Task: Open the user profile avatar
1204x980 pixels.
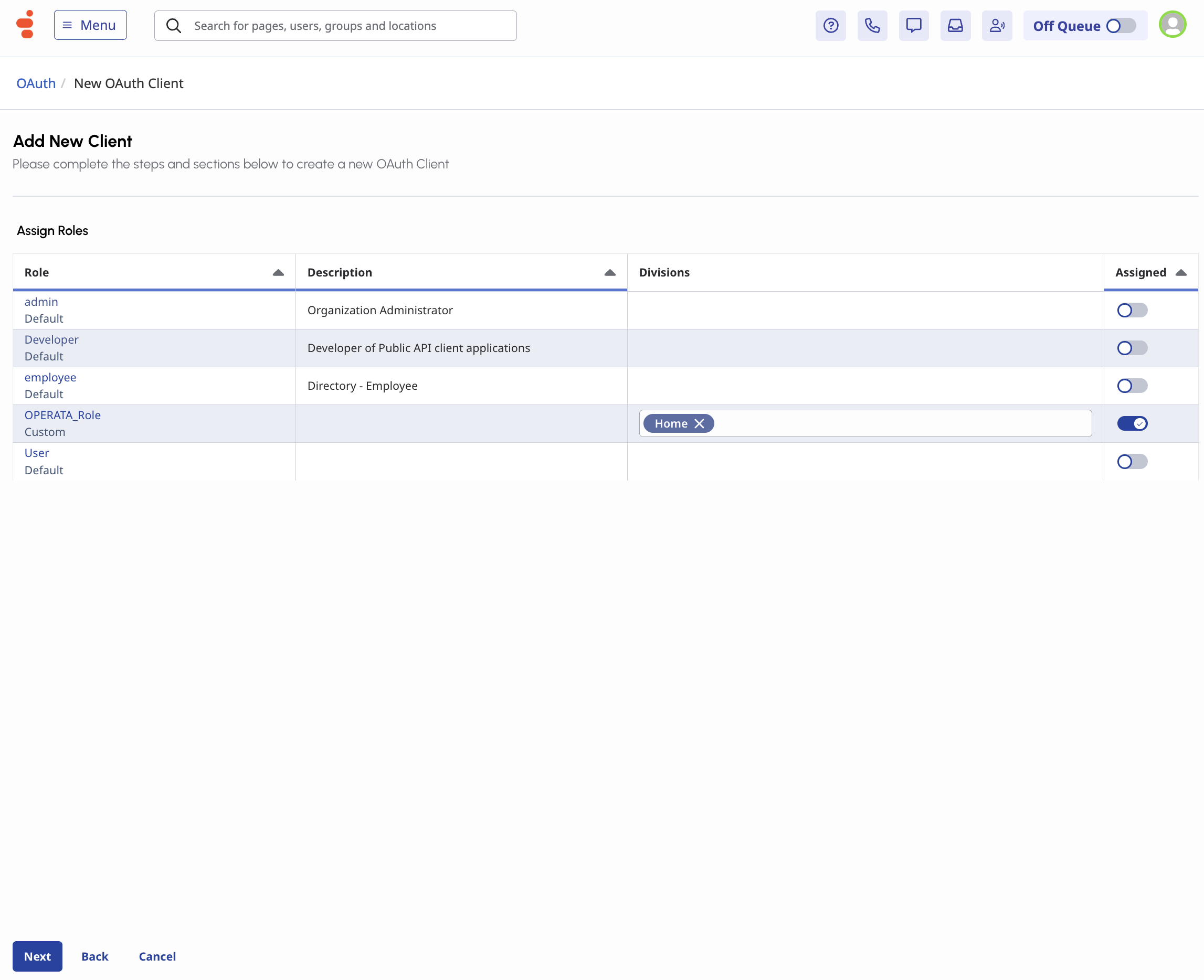Action: (1172, 25)
